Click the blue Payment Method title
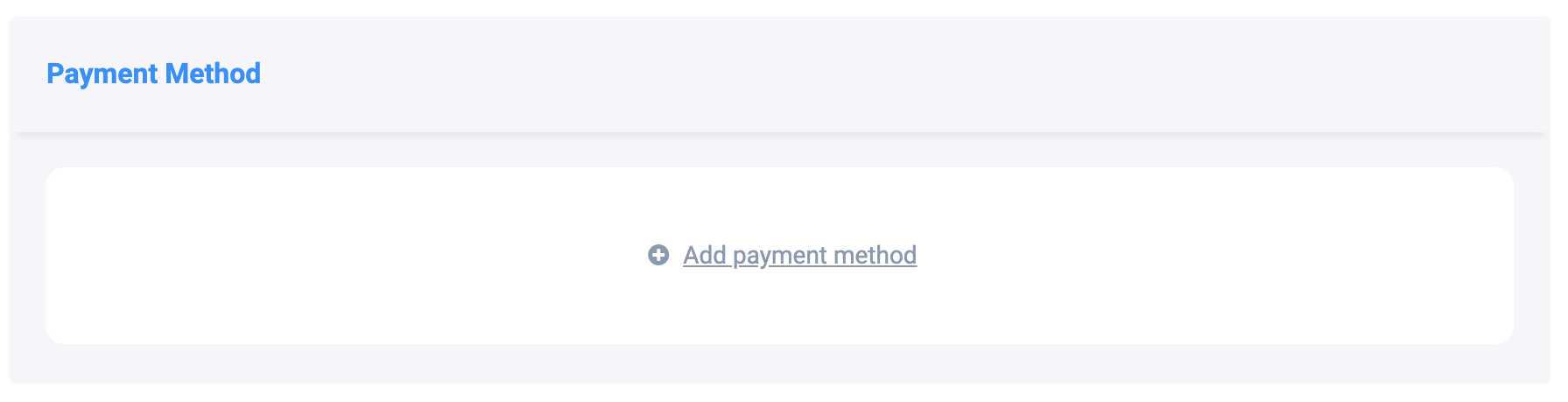Viewport: 1568px width, 402px height. click(x=153, y=74)
